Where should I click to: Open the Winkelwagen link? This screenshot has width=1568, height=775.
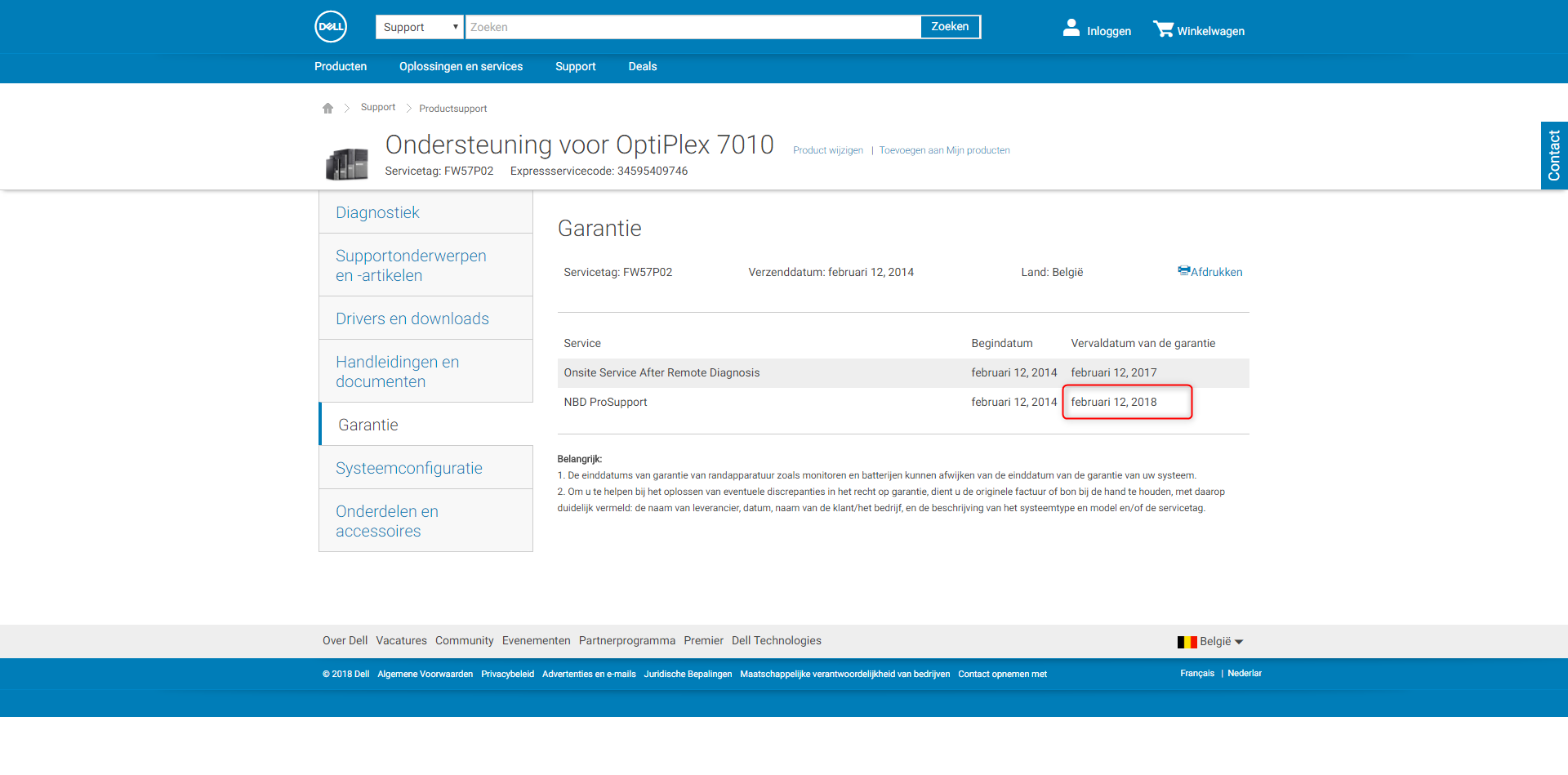[1211, 31]
